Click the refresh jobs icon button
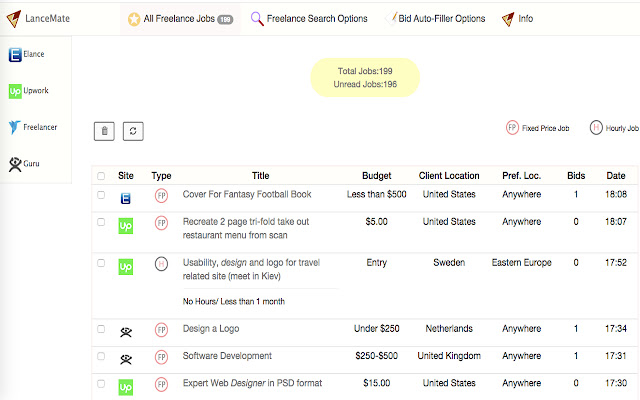The width and height of the screenshot is (640, 400). click(x=133, y=131)
